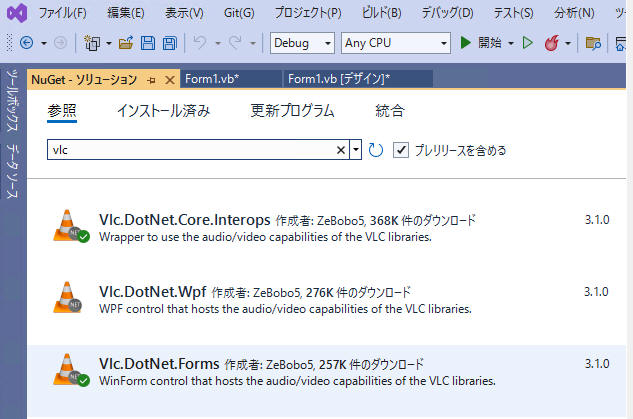The image size is (633, 419).
Task: Refresh the NuGet search results
Action: pos(376,150)
